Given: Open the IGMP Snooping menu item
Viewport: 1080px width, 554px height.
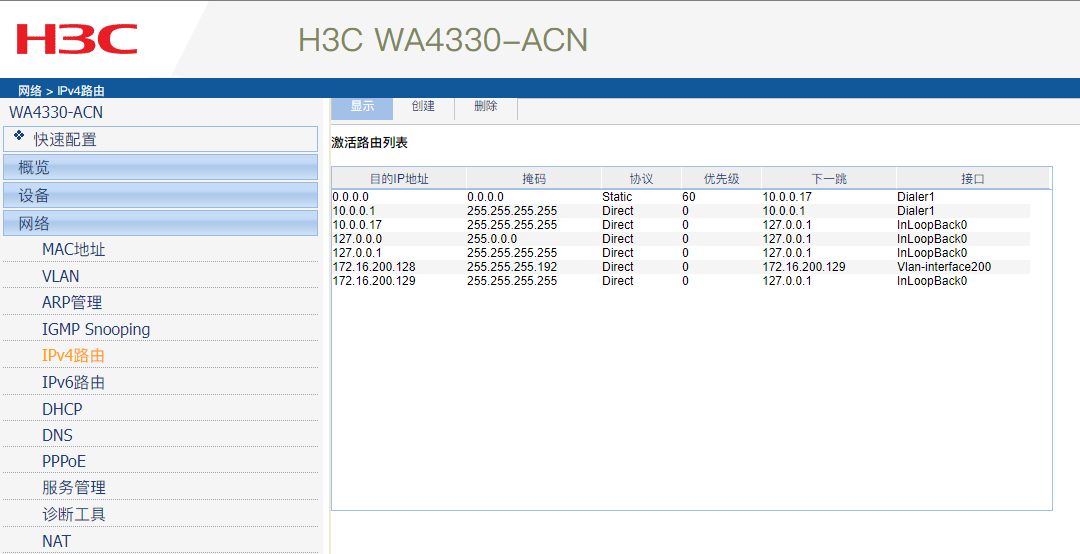Looking at the screenshot, I should (x=96, y=329).
